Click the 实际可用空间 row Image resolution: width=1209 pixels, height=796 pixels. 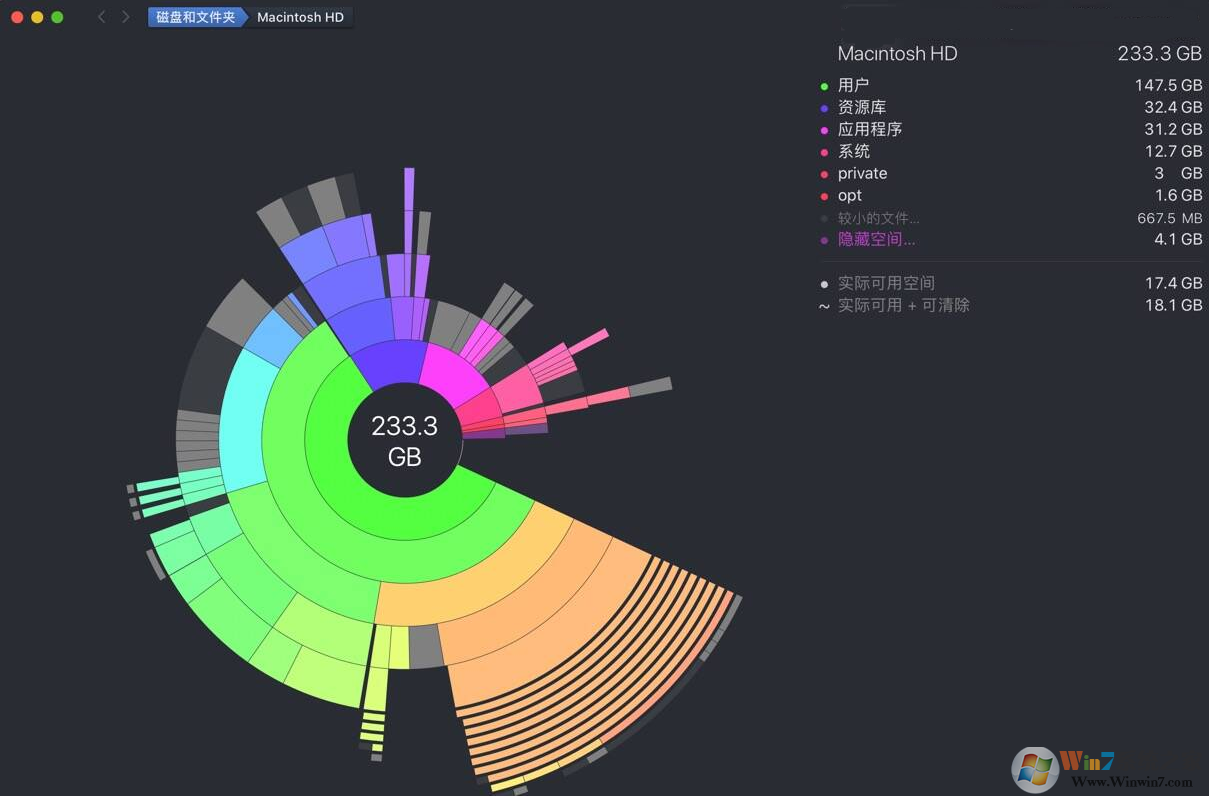(x=886, y=283)
